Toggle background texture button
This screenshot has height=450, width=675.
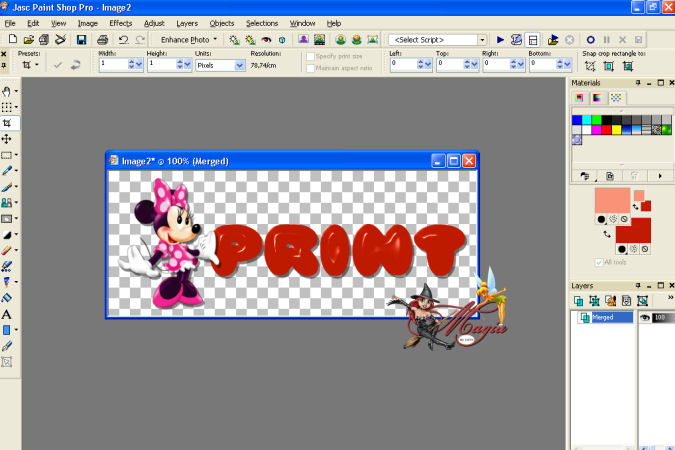(634, 249)
